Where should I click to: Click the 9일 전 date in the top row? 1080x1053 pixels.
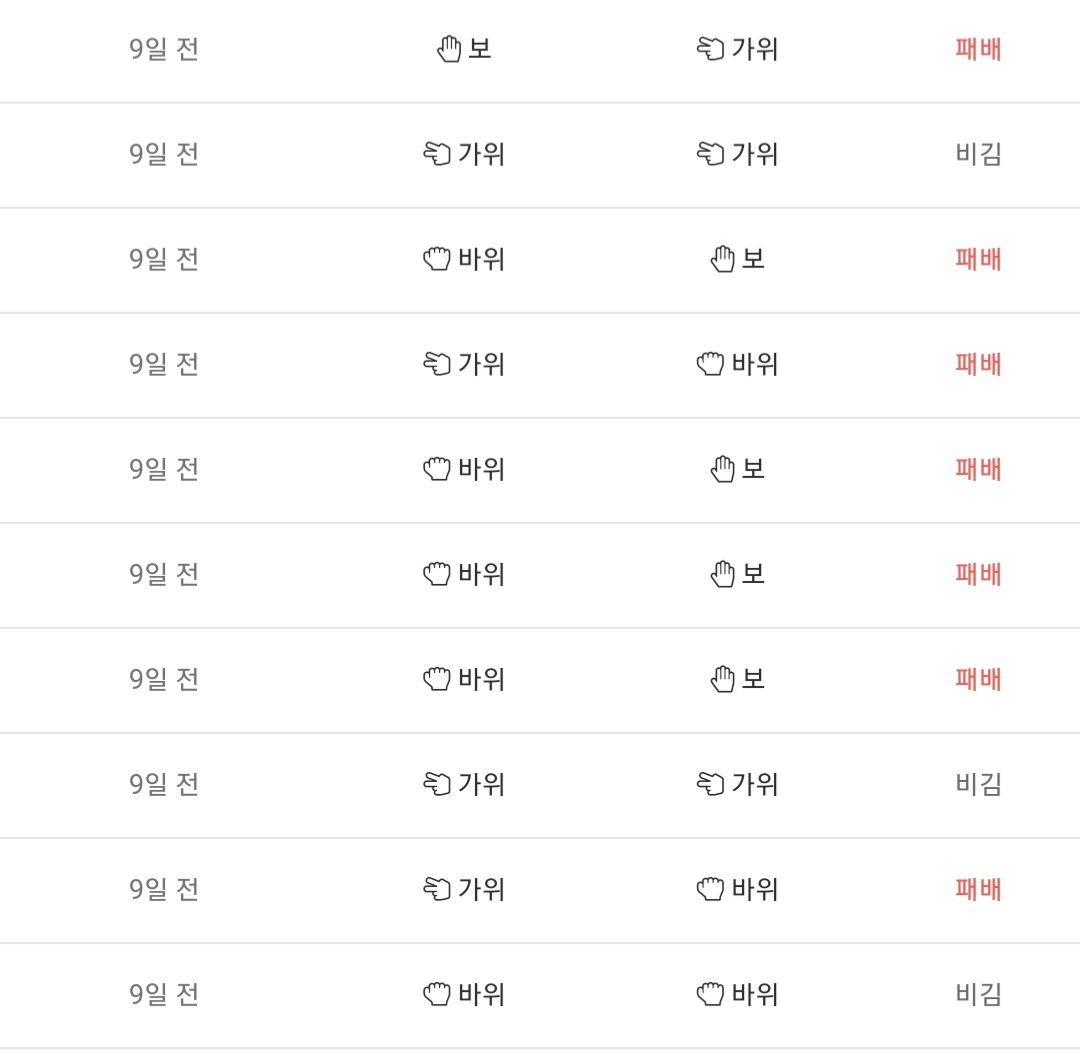click(x=164, y=49)
